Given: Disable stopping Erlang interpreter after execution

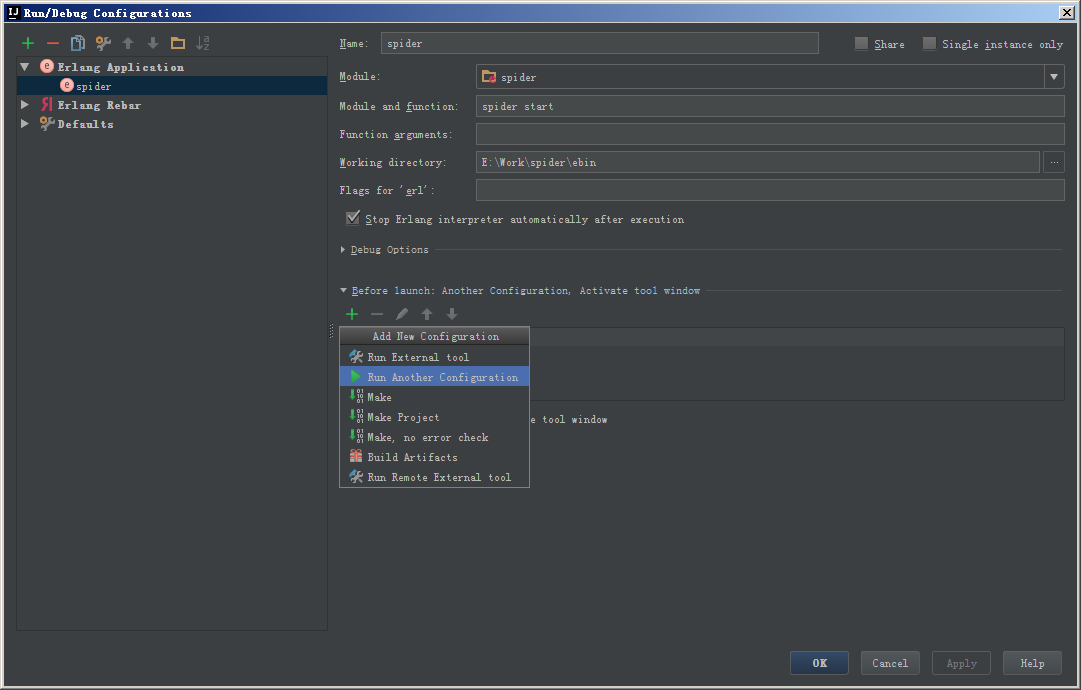Looking at the screenshot, I should pyautogui.click(x=352, y=217).
